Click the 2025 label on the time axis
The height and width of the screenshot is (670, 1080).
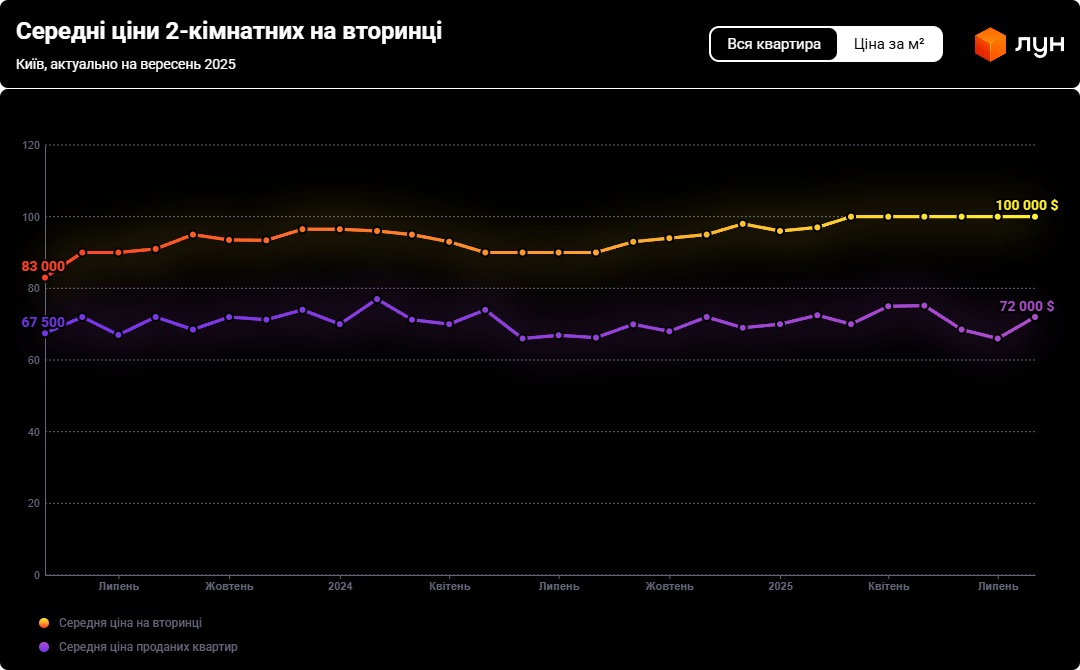(780, 586)
